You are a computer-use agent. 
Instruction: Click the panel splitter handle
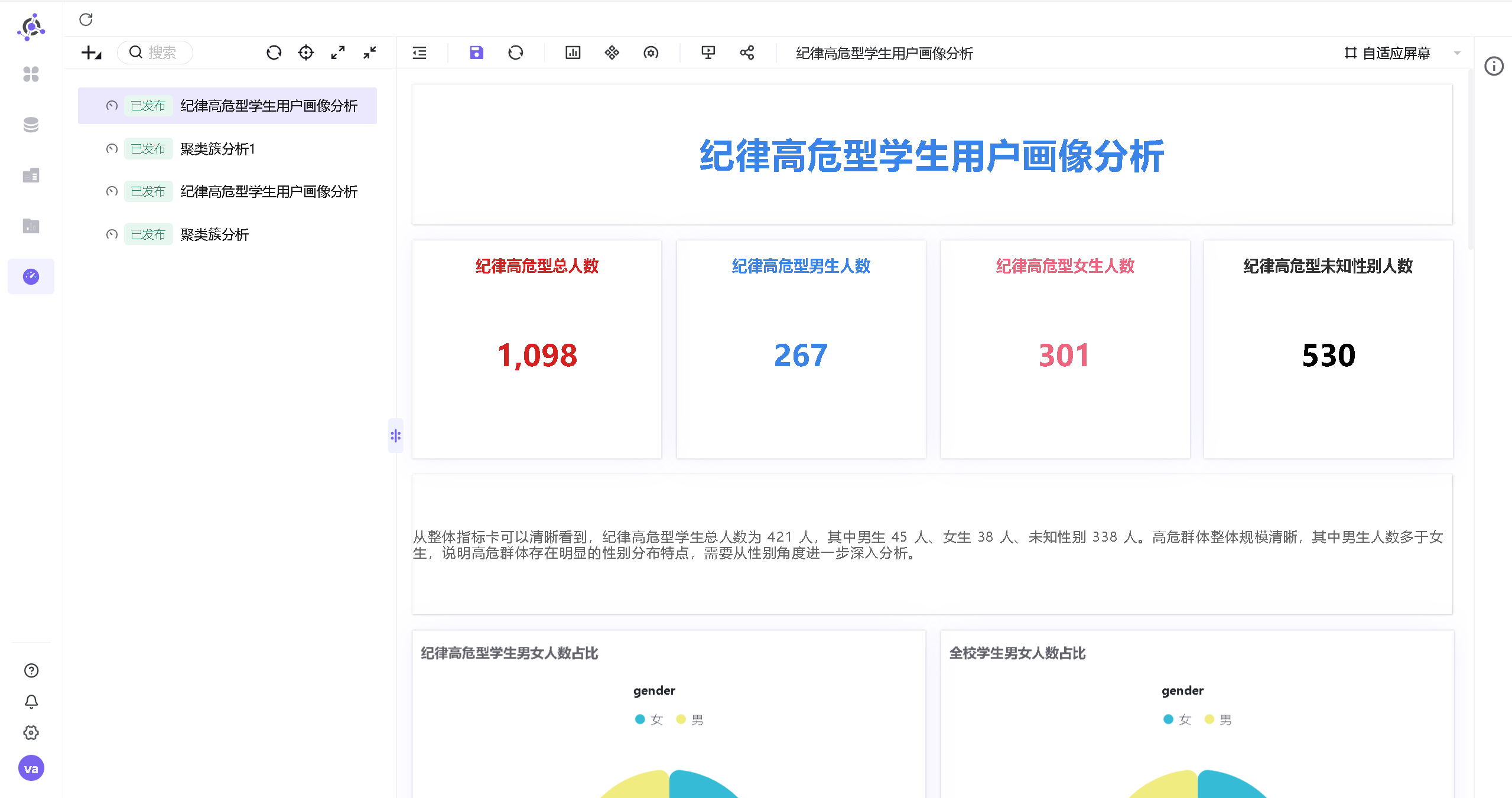395,436
